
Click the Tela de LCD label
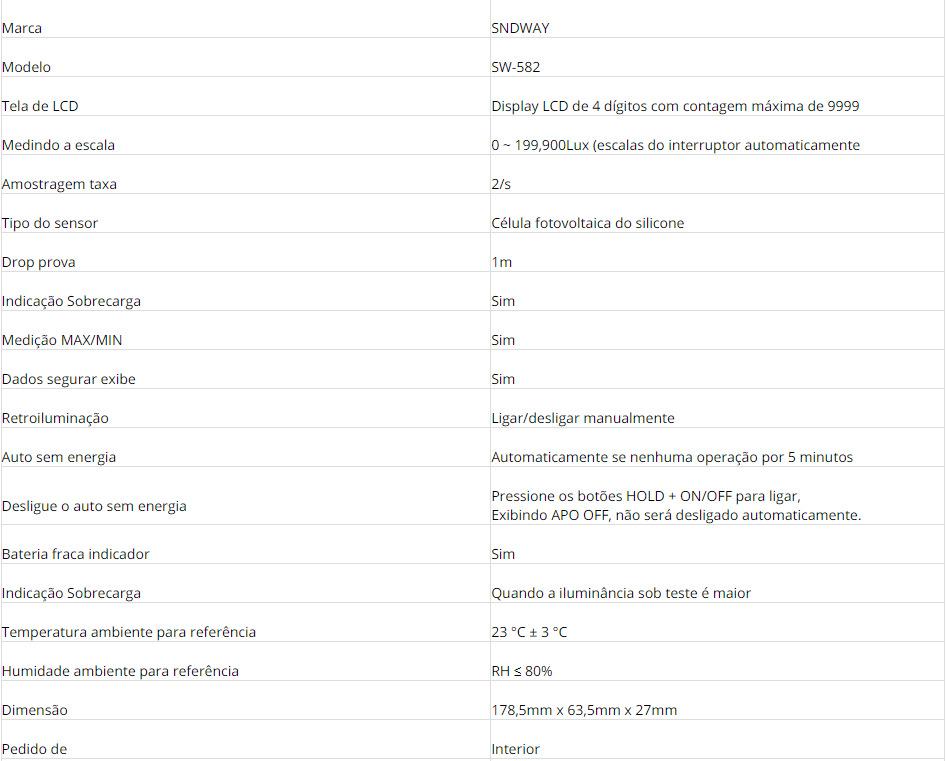point(40,106)
